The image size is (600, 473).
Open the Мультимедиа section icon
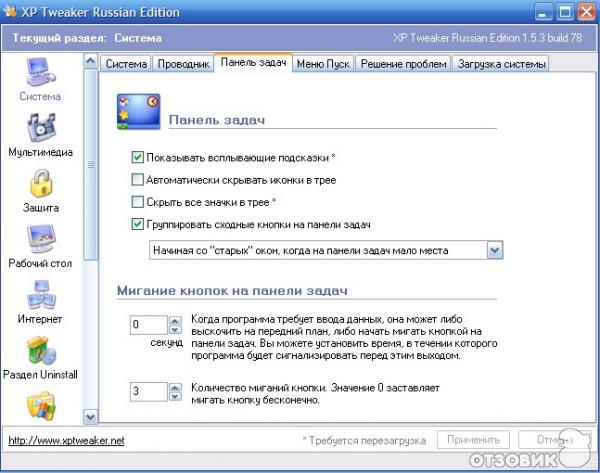tap(41, 127)
